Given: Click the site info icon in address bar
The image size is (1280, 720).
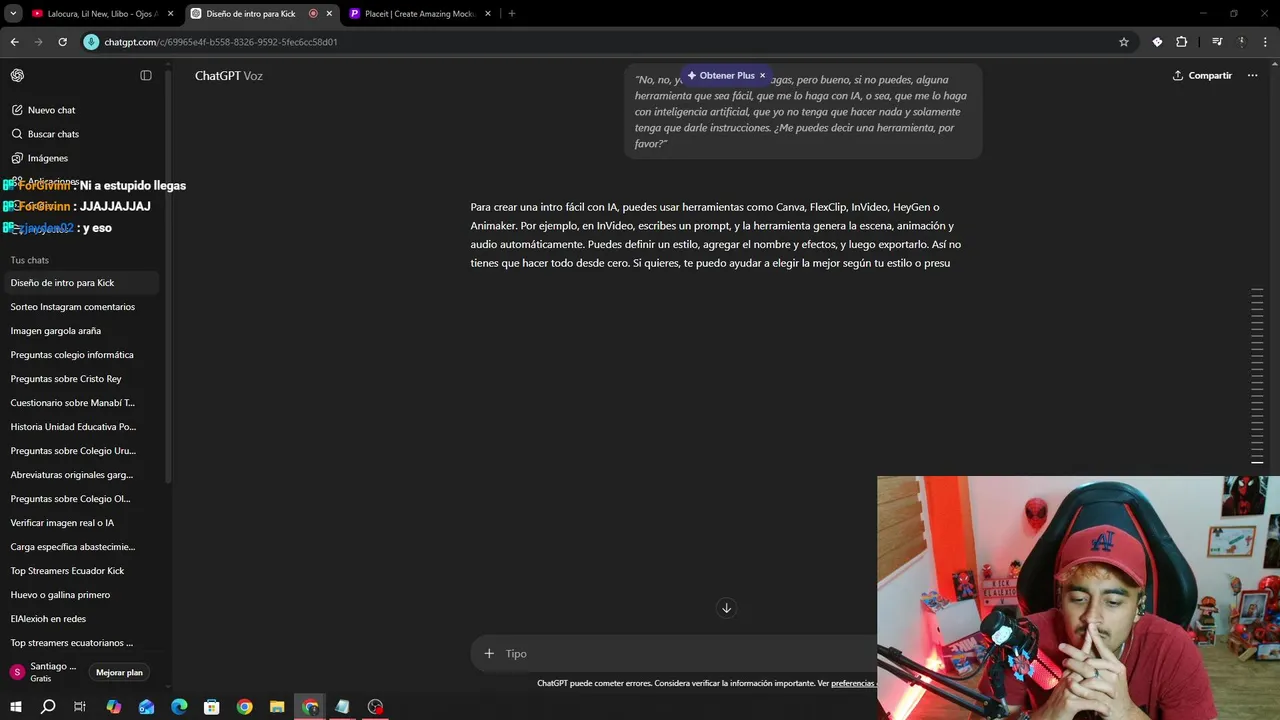Looking at the screenshot, I should pyautogui.click(x=92, y=42).
